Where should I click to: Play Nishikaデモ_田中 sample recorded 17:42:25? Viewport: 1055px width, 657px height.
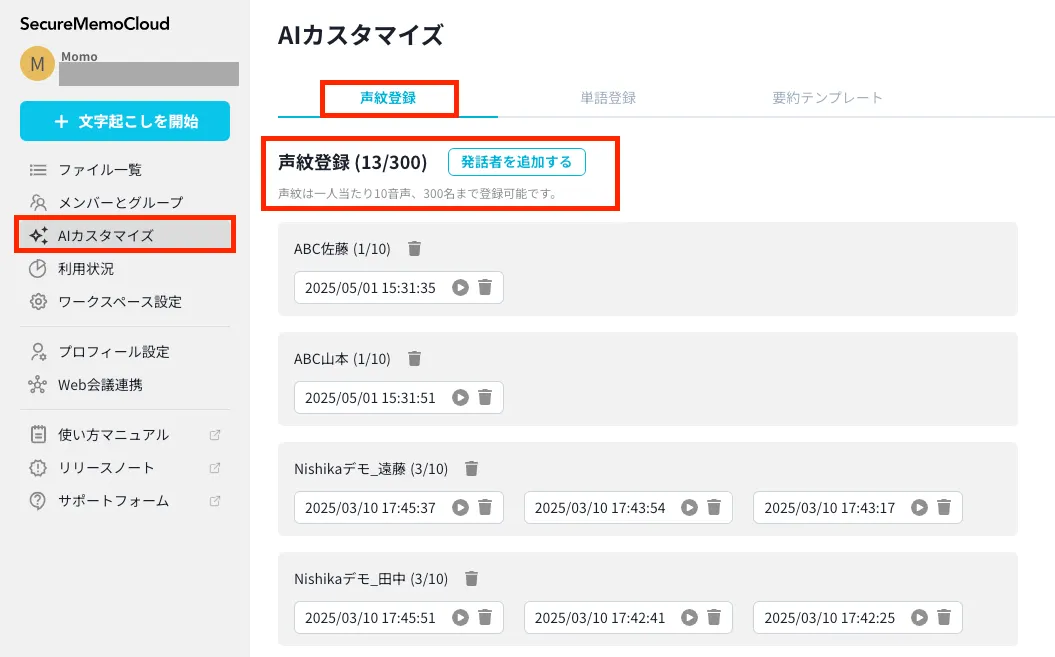click(920, 617)
